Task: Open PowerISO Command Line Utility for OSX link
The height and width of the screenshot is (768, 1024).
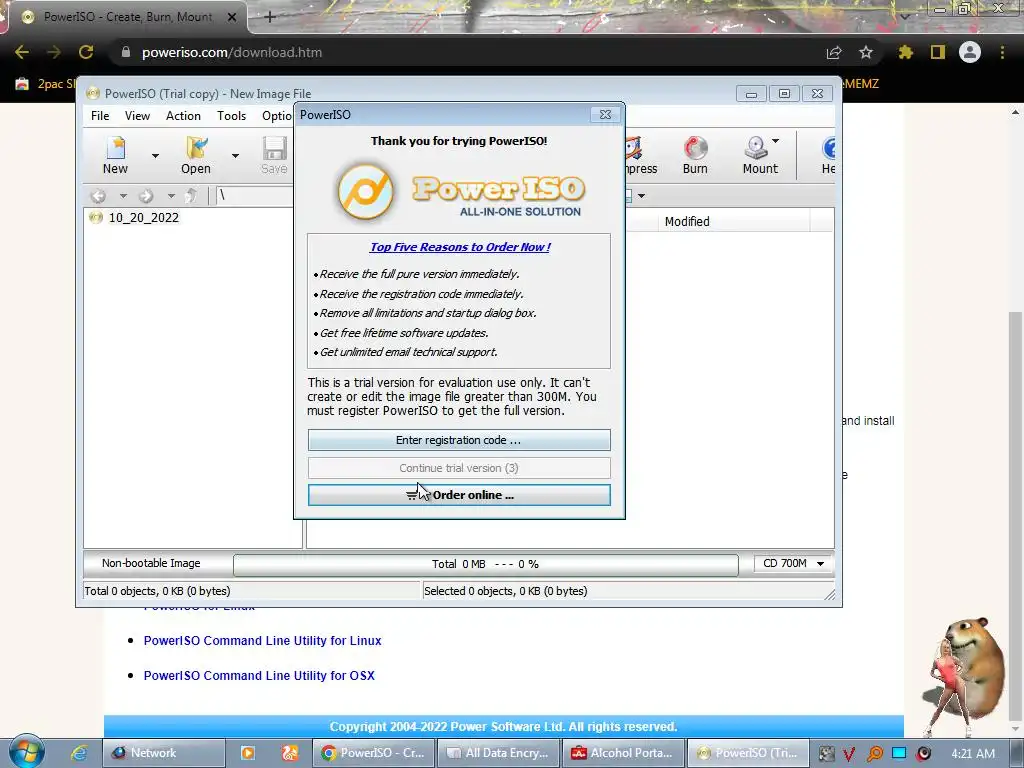Action: coord(259,675)
